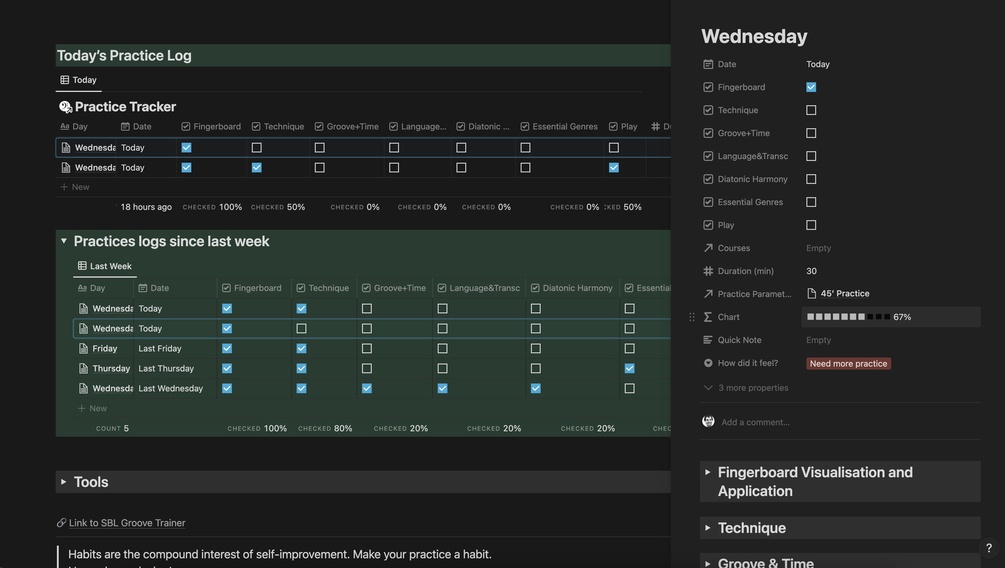This screenshot has height=568, width=1005.
Task: Click the Practice Tracker emoji icon
Action: click(65, 107)
